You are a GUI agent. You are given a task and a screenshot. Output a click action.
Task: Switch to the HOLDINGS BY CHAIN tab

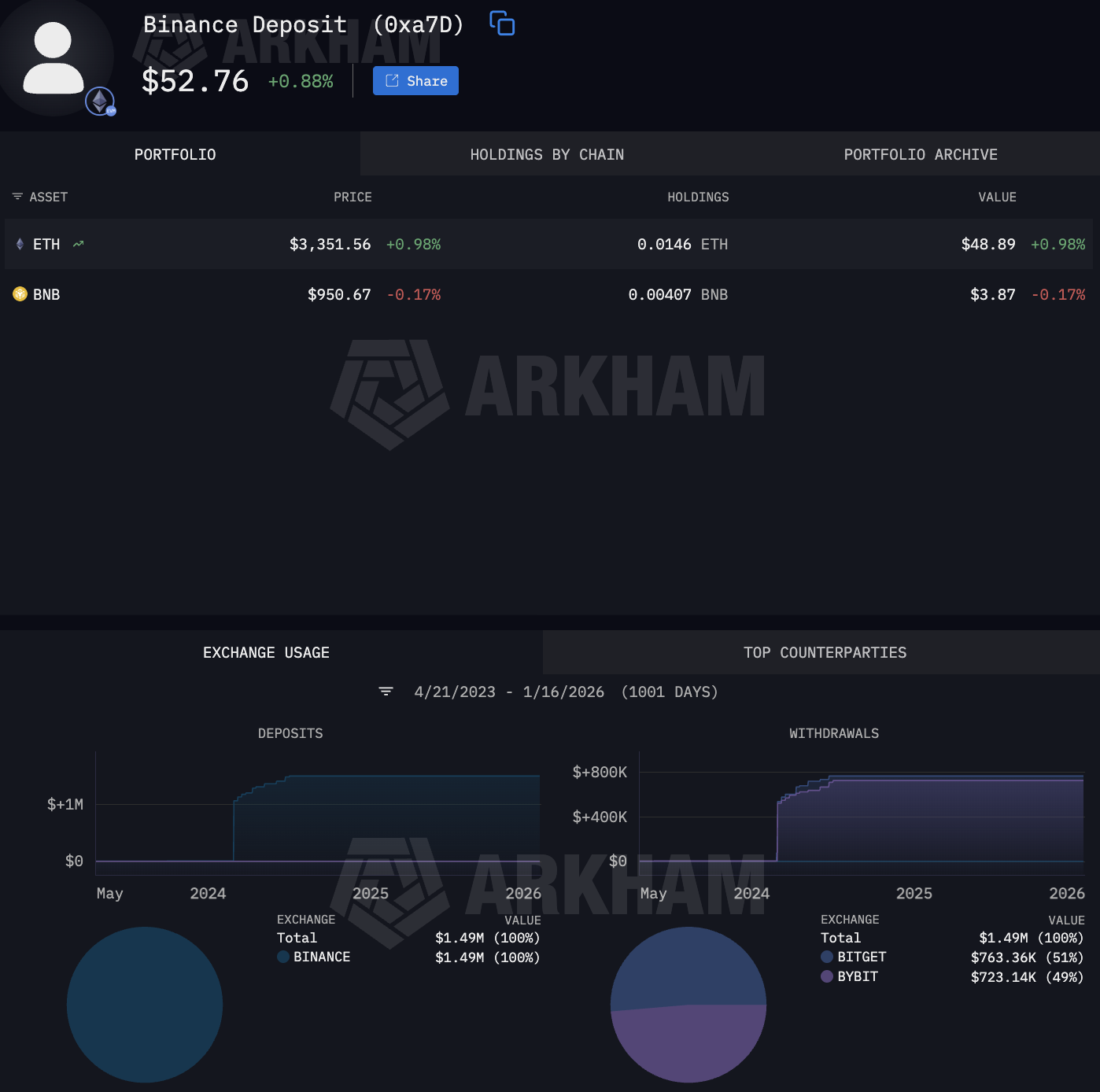coord(547,154)
